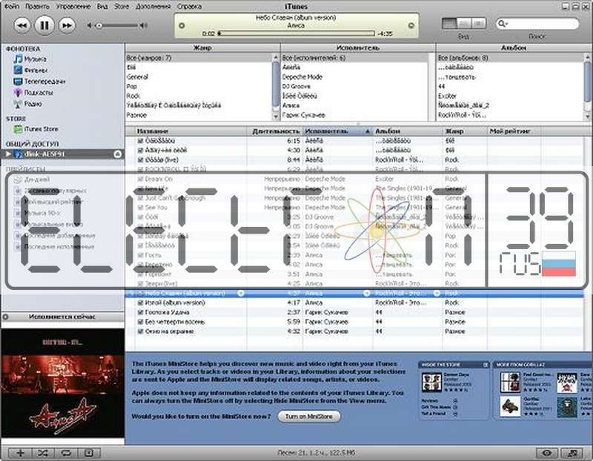Uncheck the (live) track lasting 8:44
The height and width of the screenshot is (461, 593).
(x=140, y=160)
